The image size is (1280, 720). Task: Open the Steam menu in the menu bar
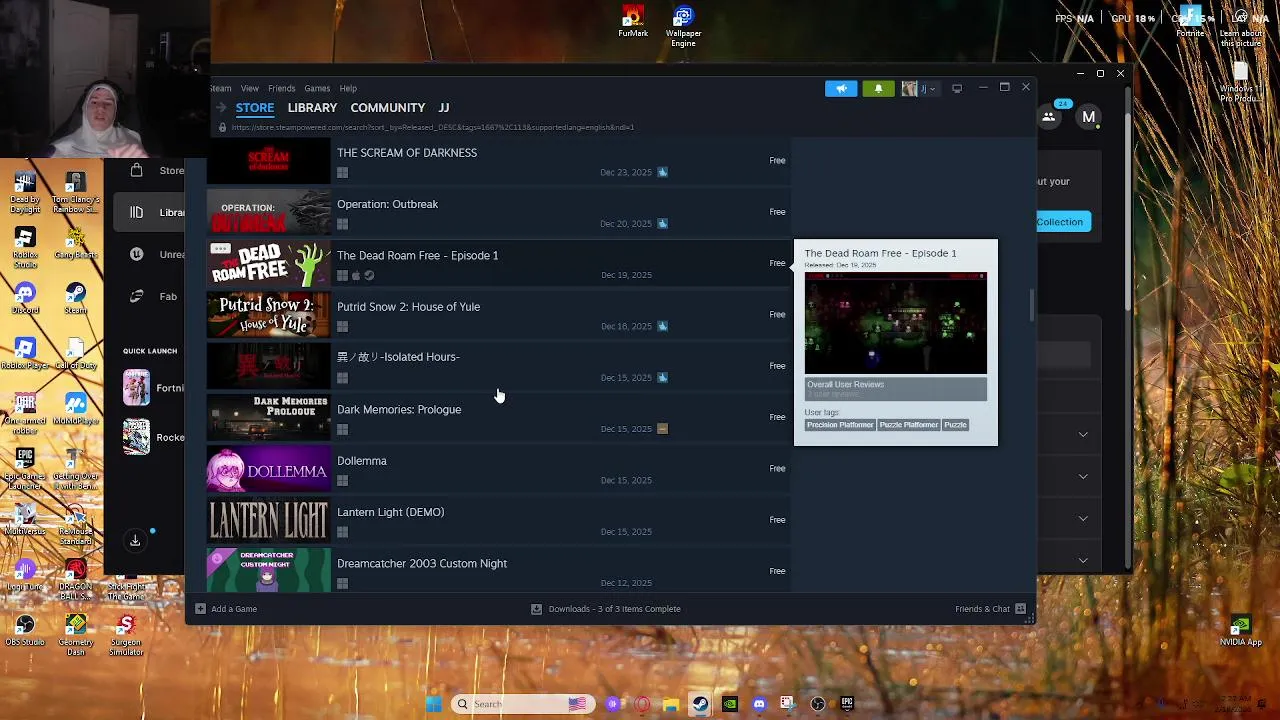(221, 88)
